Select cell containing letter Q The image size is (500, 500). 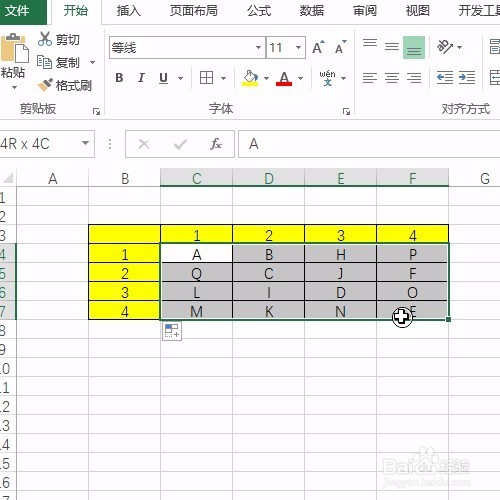coord(196,273)
